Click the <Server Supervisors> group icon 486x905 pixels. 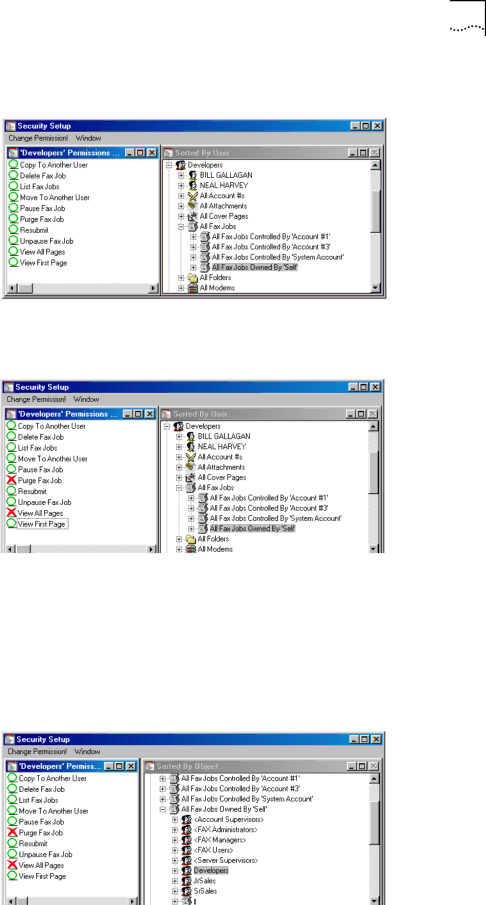(x=186, y=861)
